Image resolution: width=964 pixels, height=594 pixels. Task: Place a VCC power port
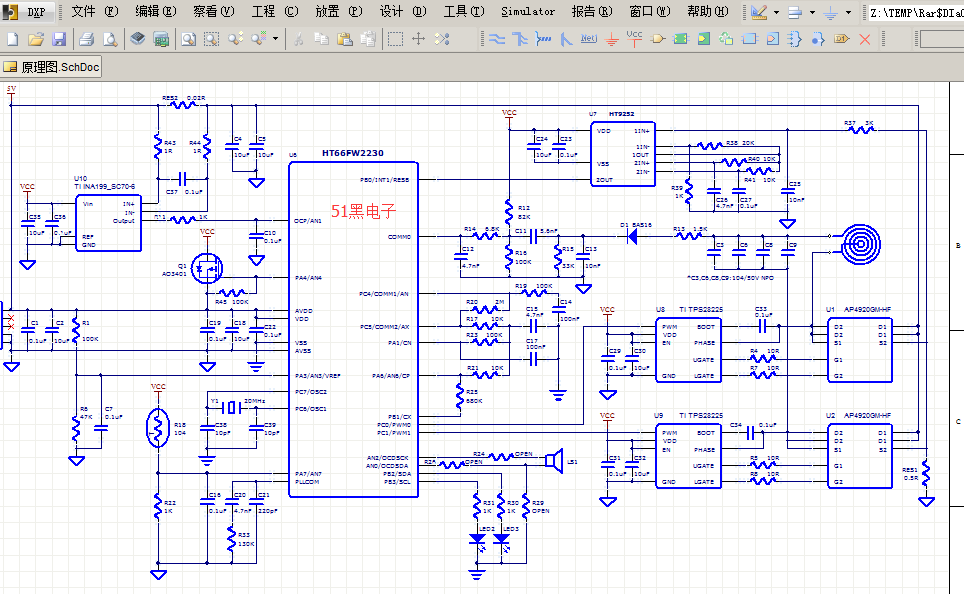[x=634, y=39]
